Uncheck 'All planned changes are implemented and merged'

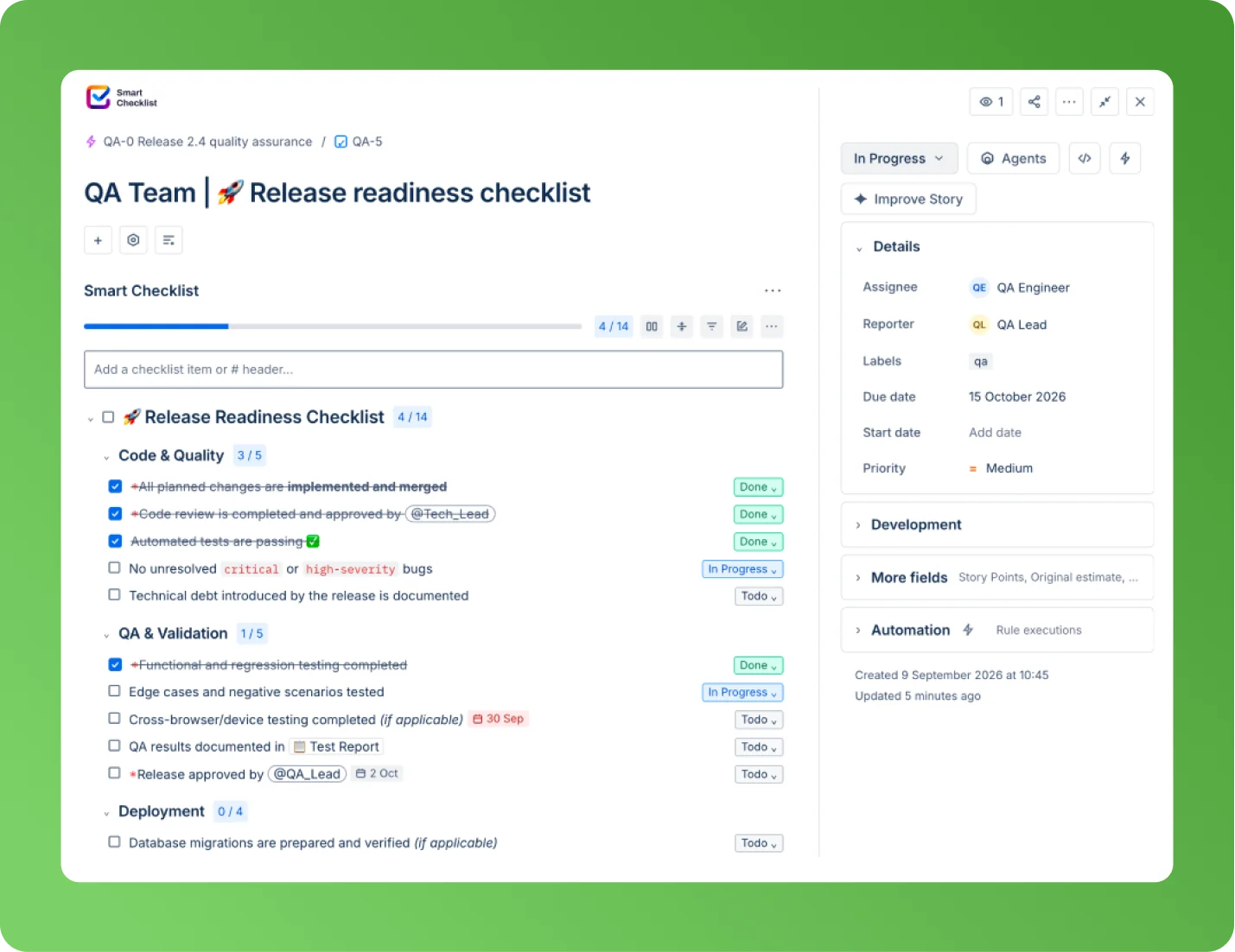coord(115,486)
